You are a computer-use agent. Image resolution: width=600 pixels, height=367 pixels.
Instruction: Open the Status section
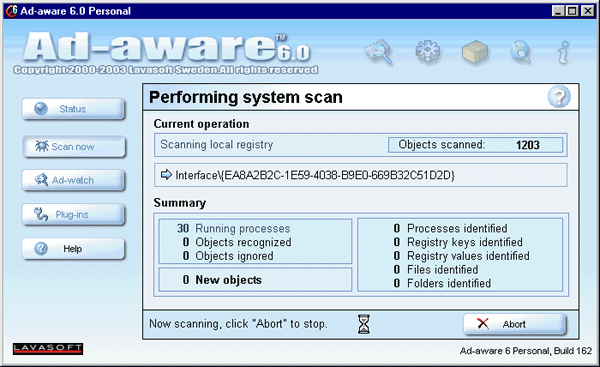click(73, 109)
